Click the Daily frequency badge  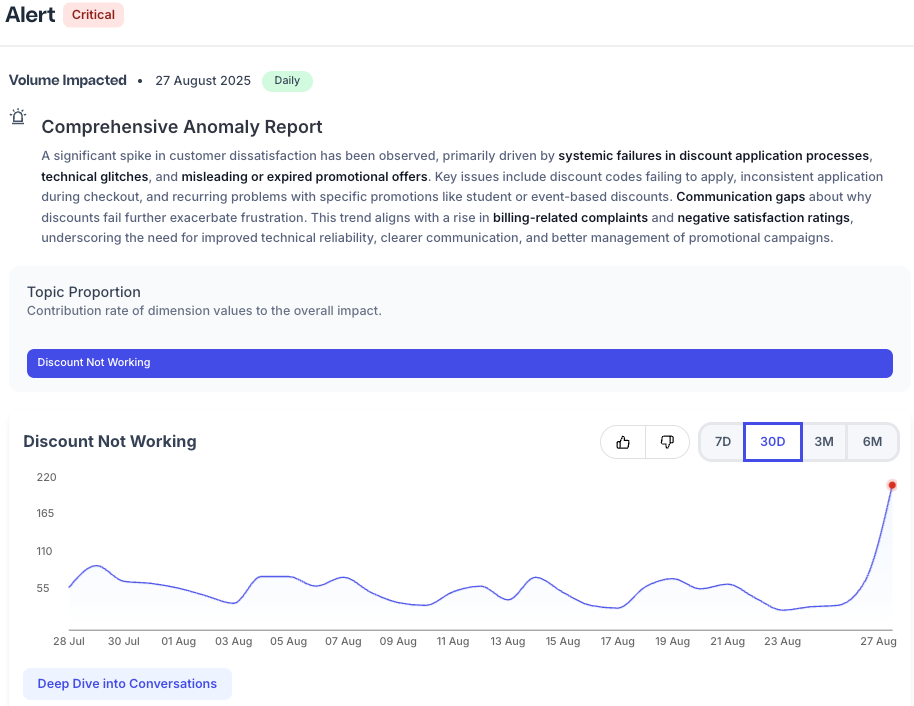click(287, 81)
